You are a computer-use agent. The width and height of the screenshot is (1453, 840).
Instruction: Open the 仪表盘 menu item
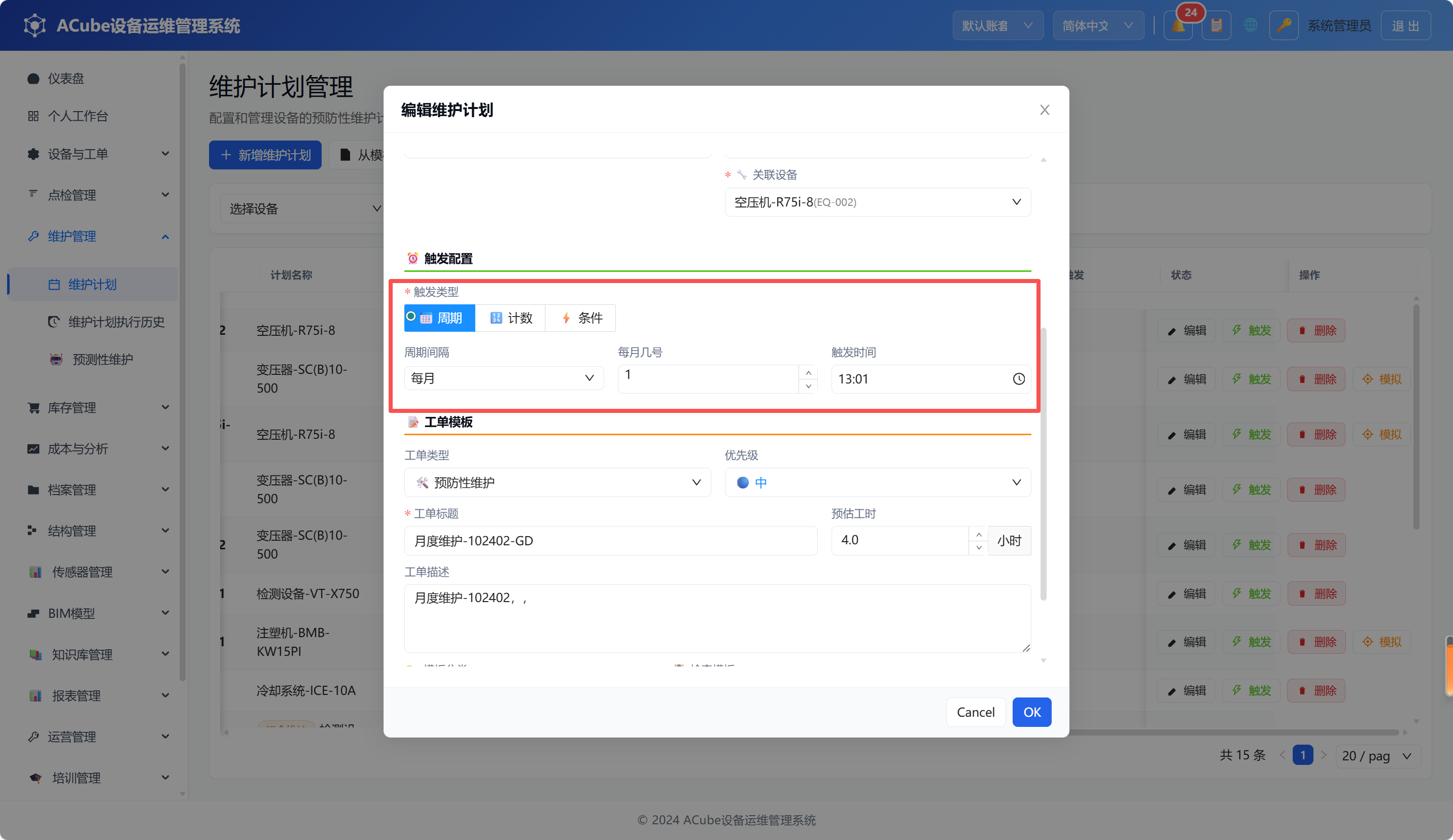pyautogui.click(x=92, y=79)
